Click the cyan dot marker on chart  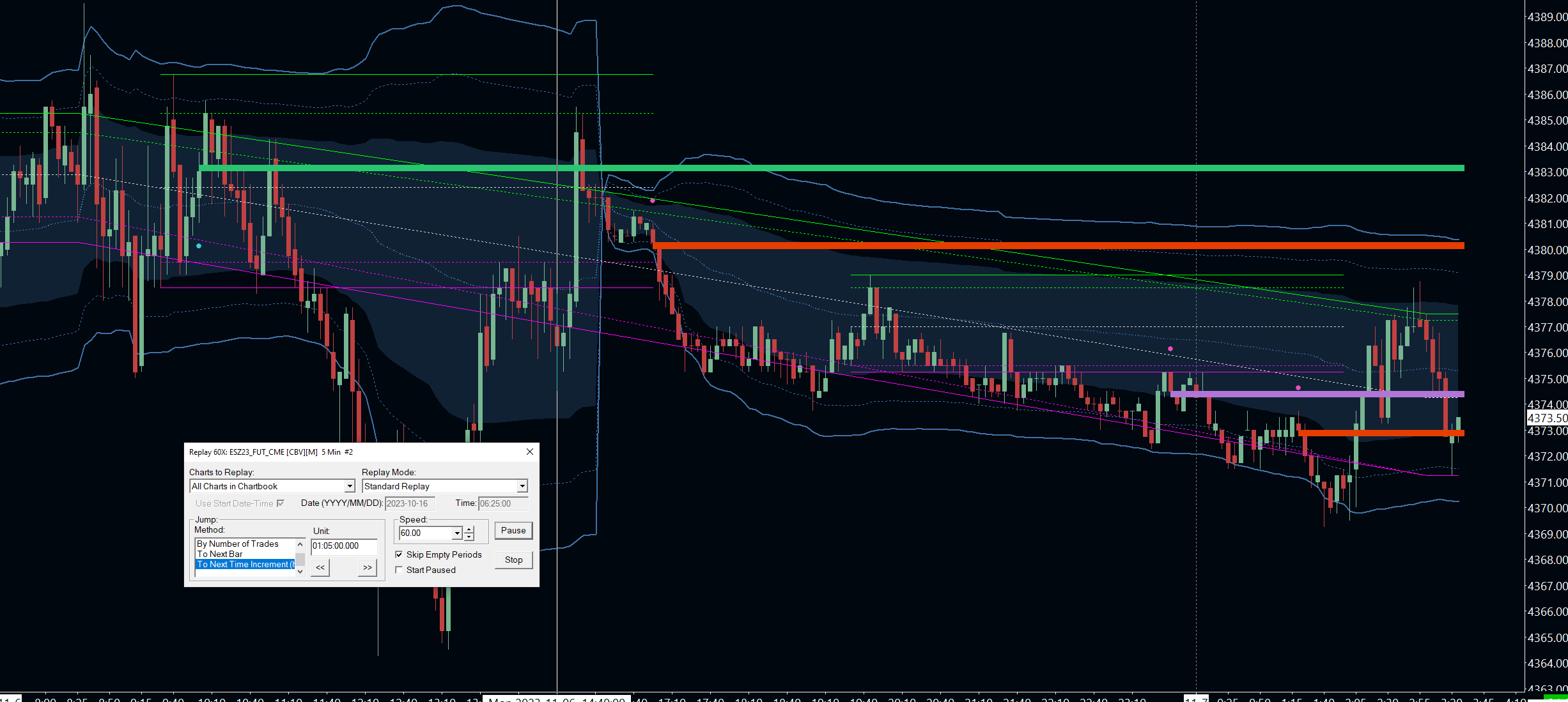(199, 246)
